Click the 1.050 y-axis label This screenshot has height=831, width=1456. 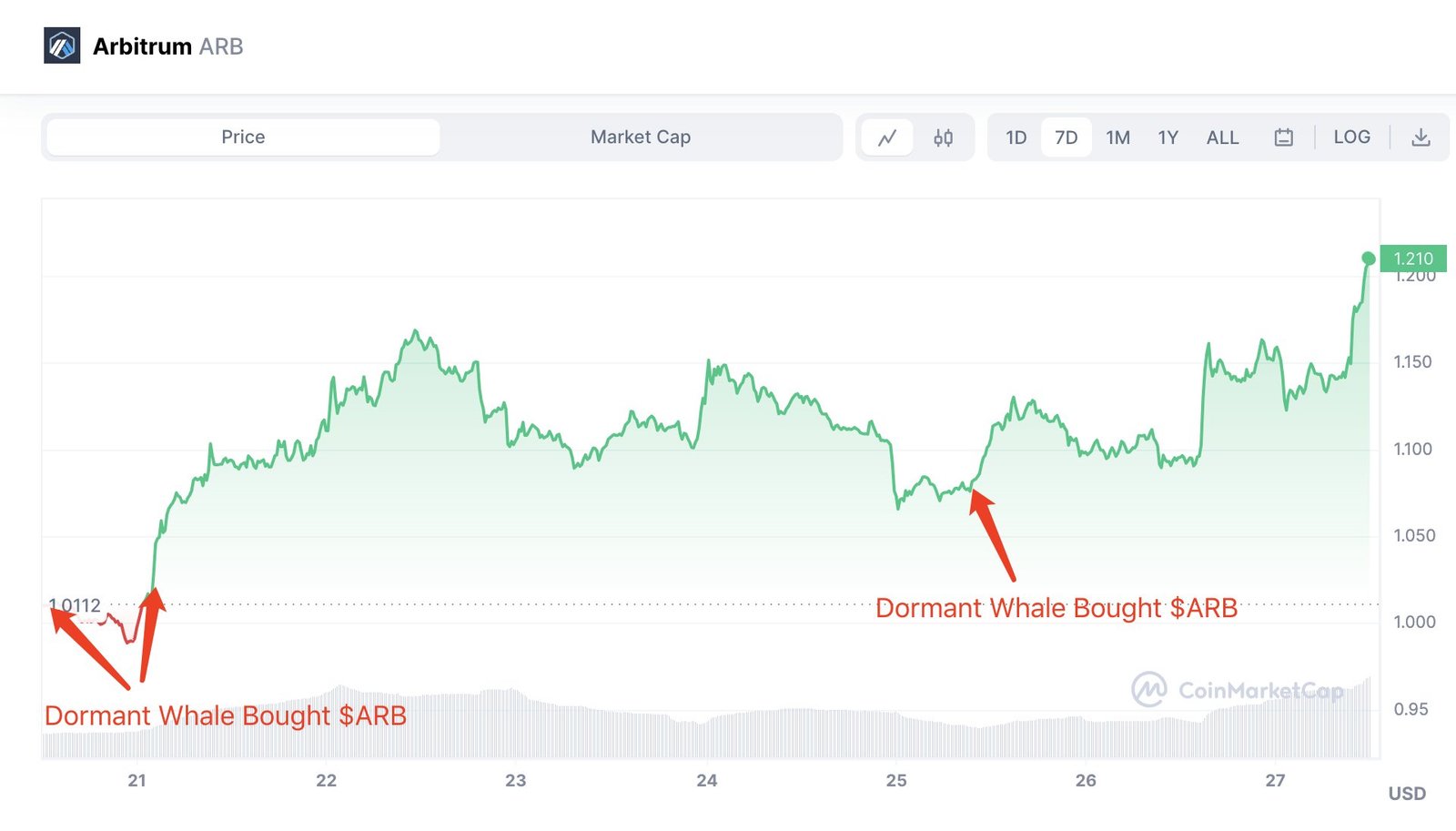tap(1414, 535)
